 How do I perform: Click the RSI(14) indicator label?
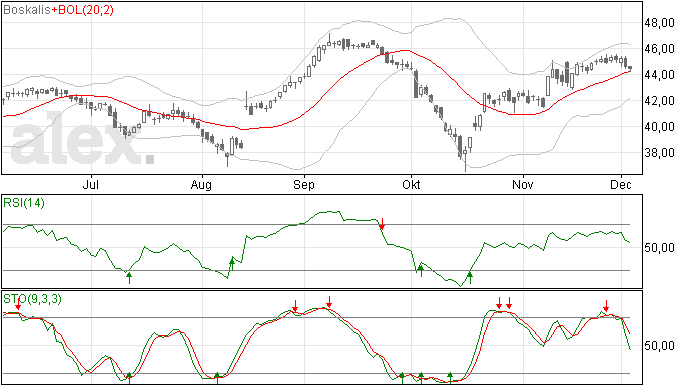pyautogui.click(x=24, y=203)
